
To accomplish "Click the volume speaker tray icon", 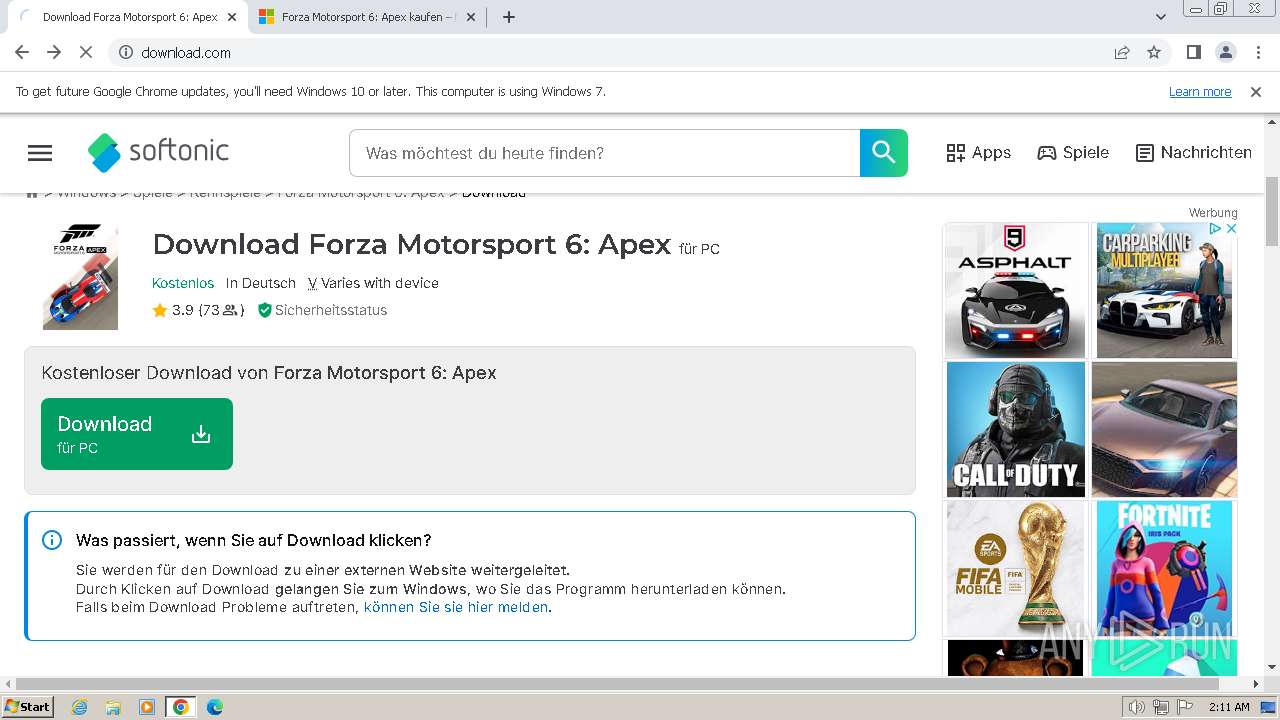I will [1136, 707].
